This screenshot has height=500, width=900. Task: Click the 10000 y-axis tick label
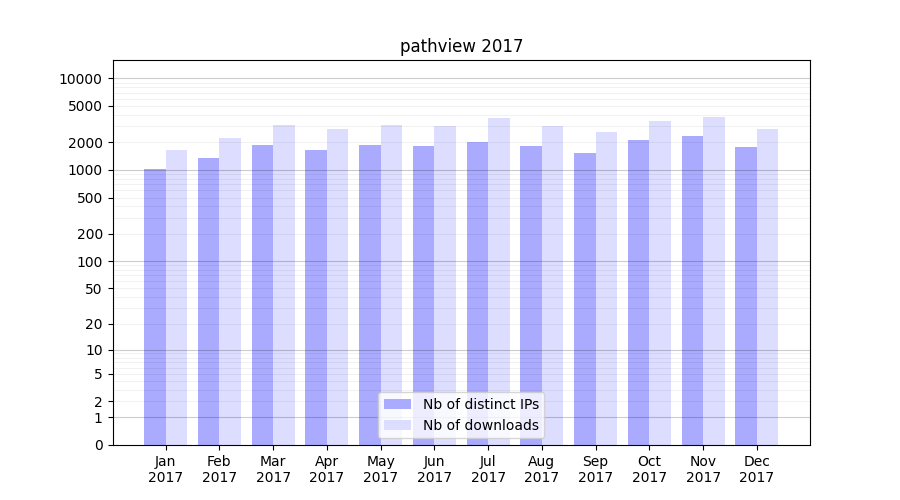[x=81, y=79]
